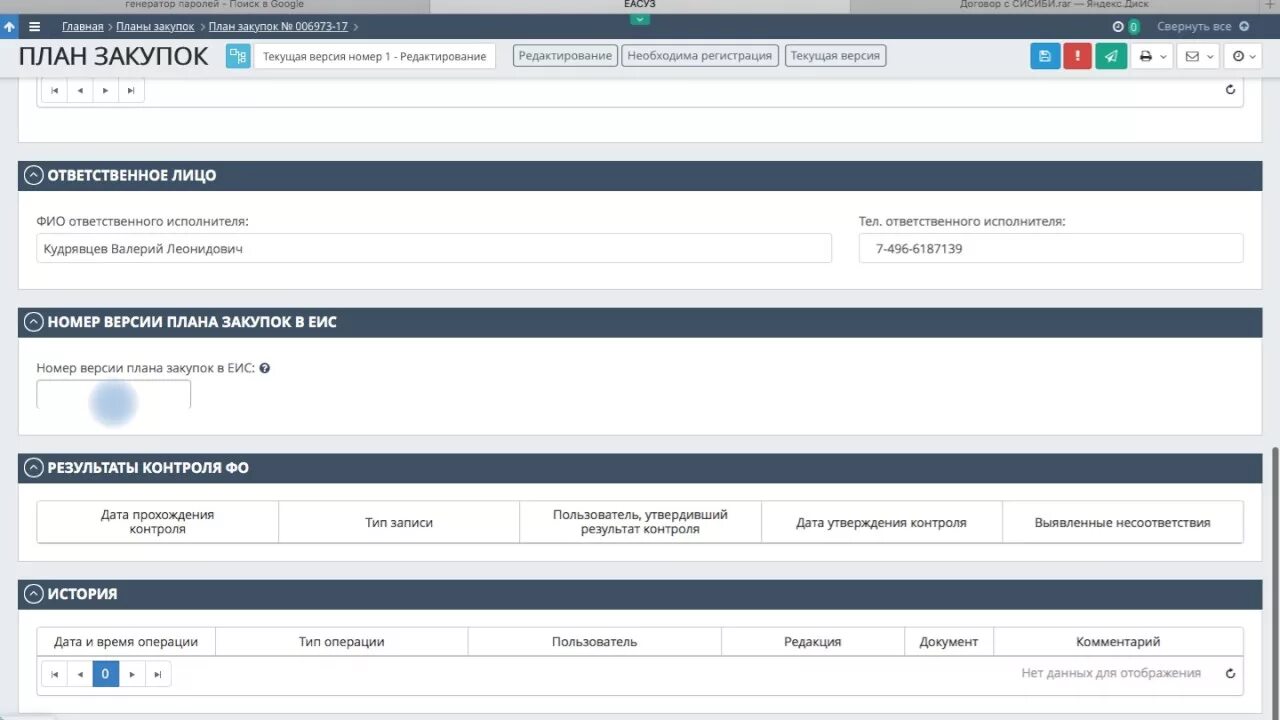Image resolution: width=1280 pixels, height=720 pixels.
Task: Collapse the Ответственное лицо section
Action: point(33,175)
